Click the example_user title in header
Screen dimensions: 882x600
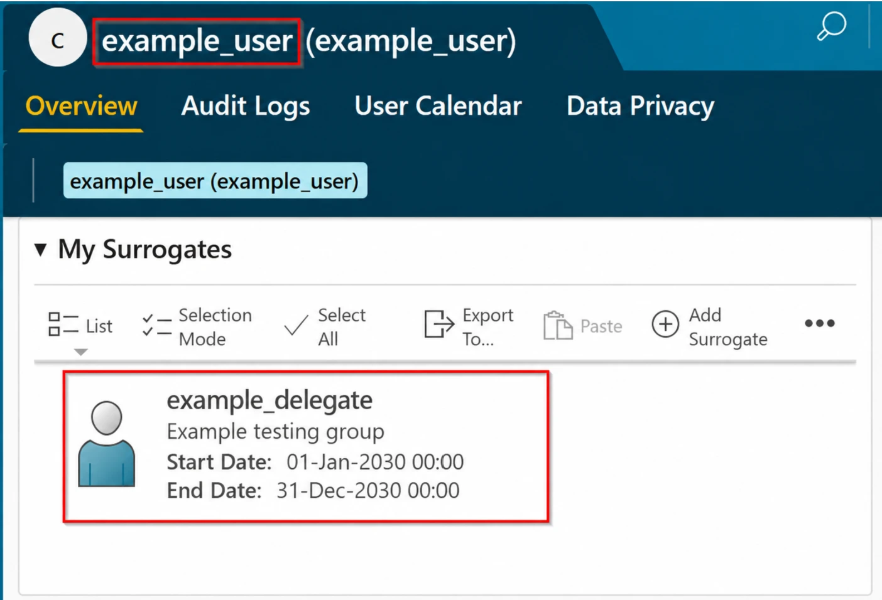point(197,42)
